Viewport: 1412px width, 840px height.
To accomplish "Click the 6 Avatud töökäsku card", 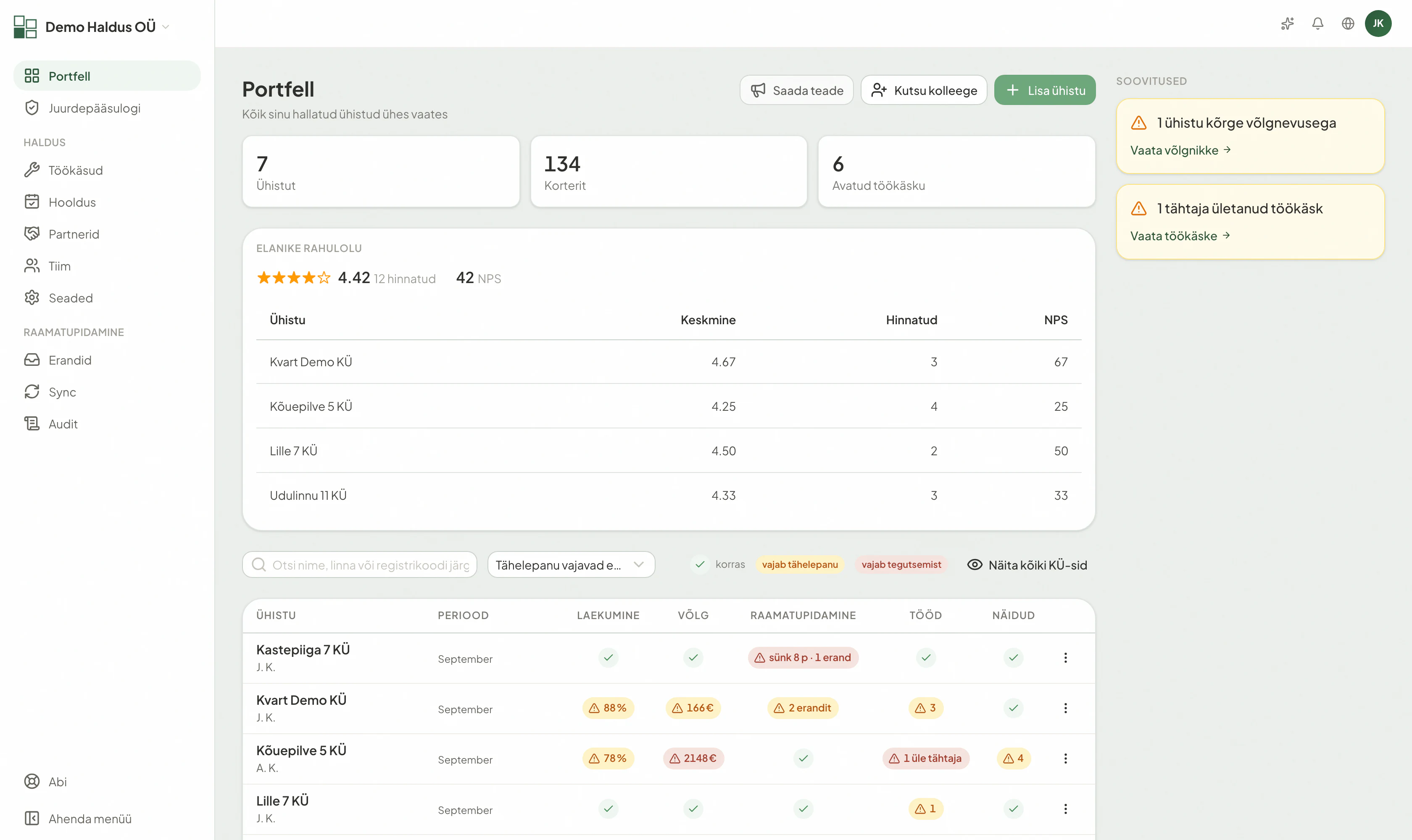I will (x=956, y=171).
